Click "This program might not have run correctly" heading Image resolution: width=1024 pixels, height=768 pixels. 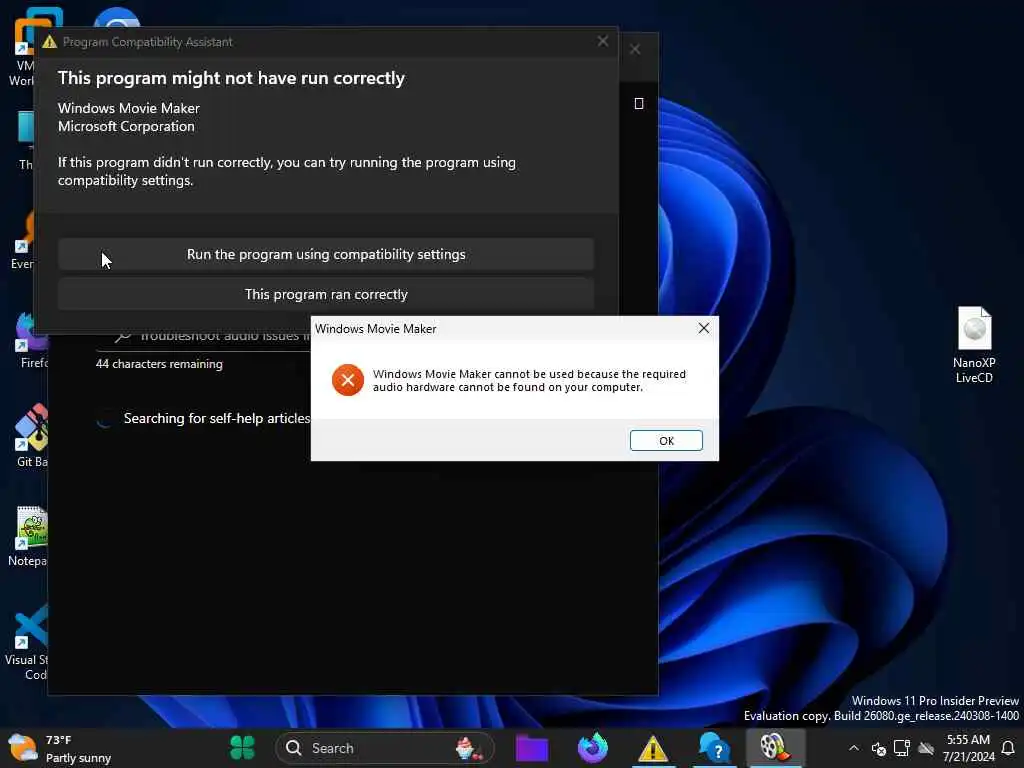(x=231, y=78)
